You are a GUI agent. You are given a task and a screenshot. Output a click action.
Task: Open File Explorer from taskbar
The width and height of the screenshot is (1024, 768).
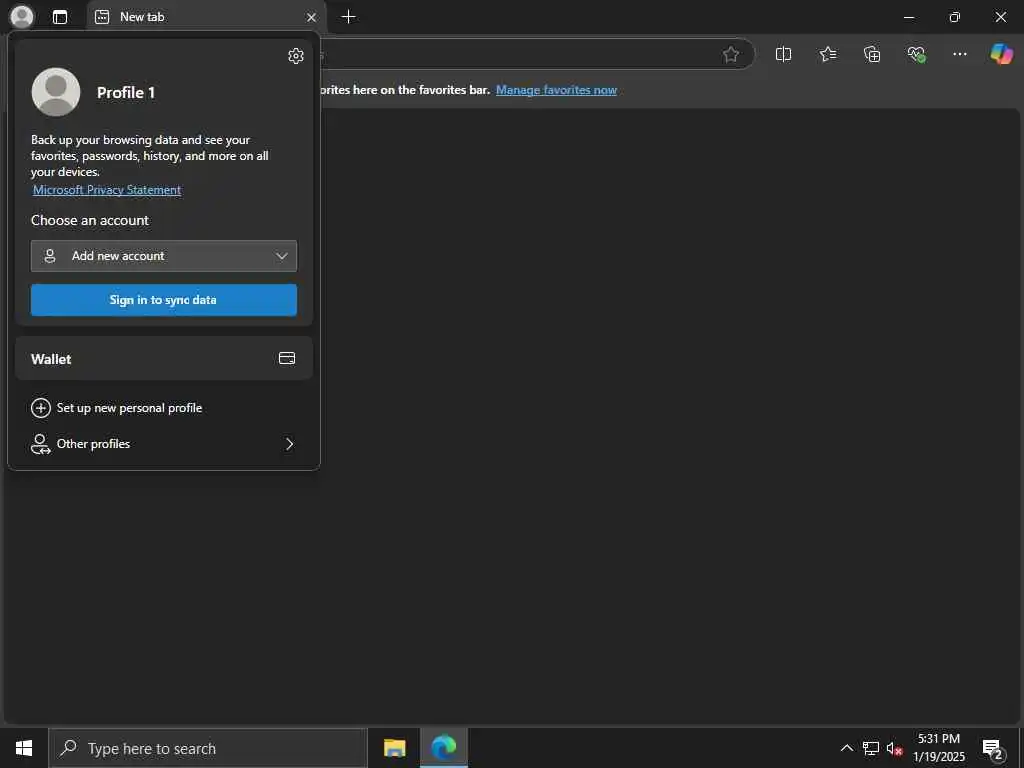(394, 748)
